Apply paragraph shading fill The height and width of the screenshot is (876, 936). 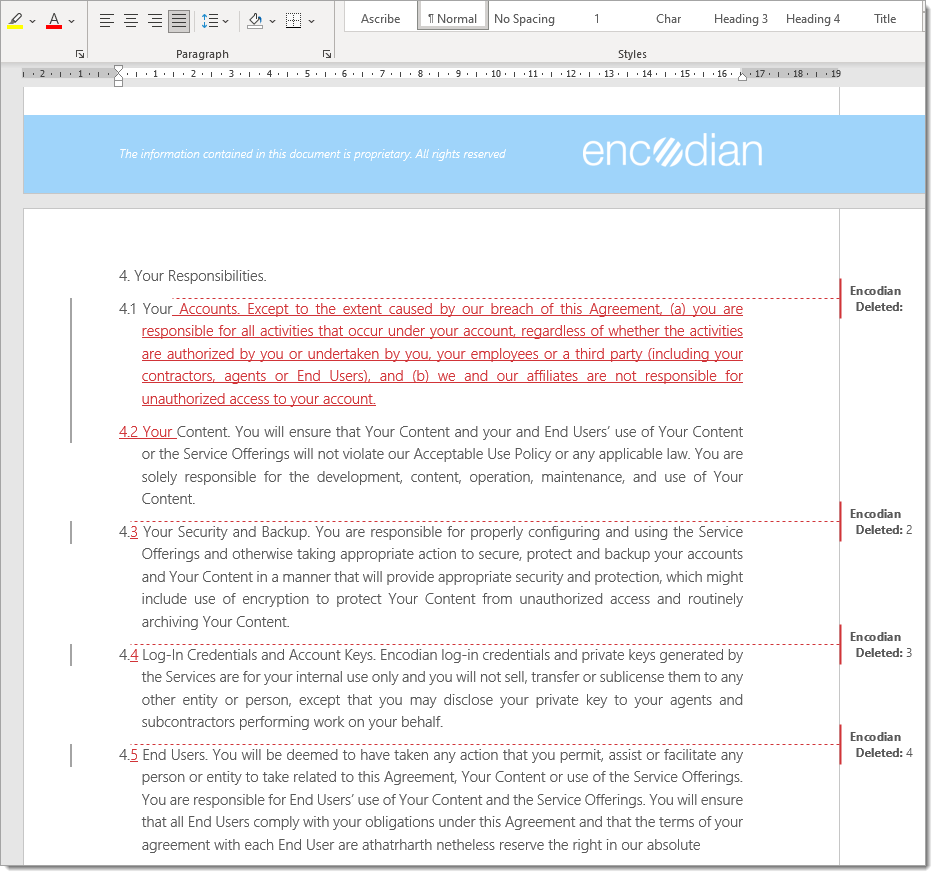255,21
